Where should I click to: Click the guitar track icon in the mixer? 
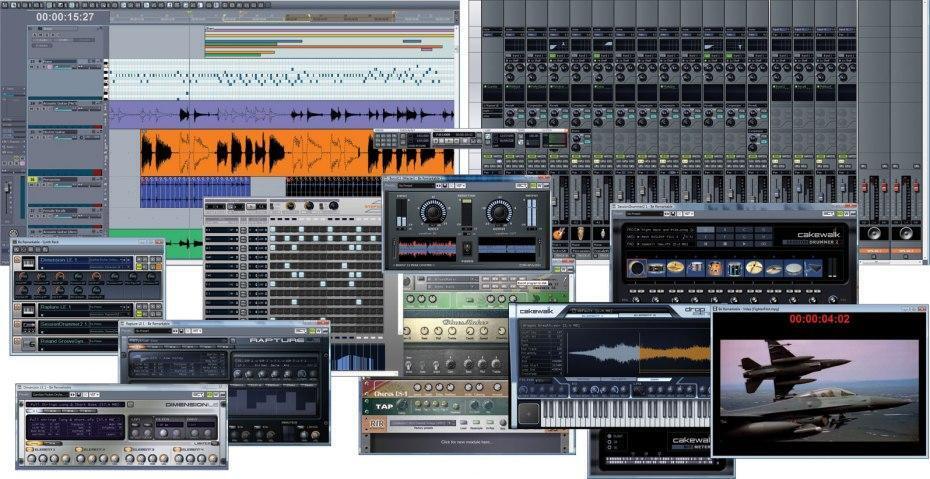(560, 233)
